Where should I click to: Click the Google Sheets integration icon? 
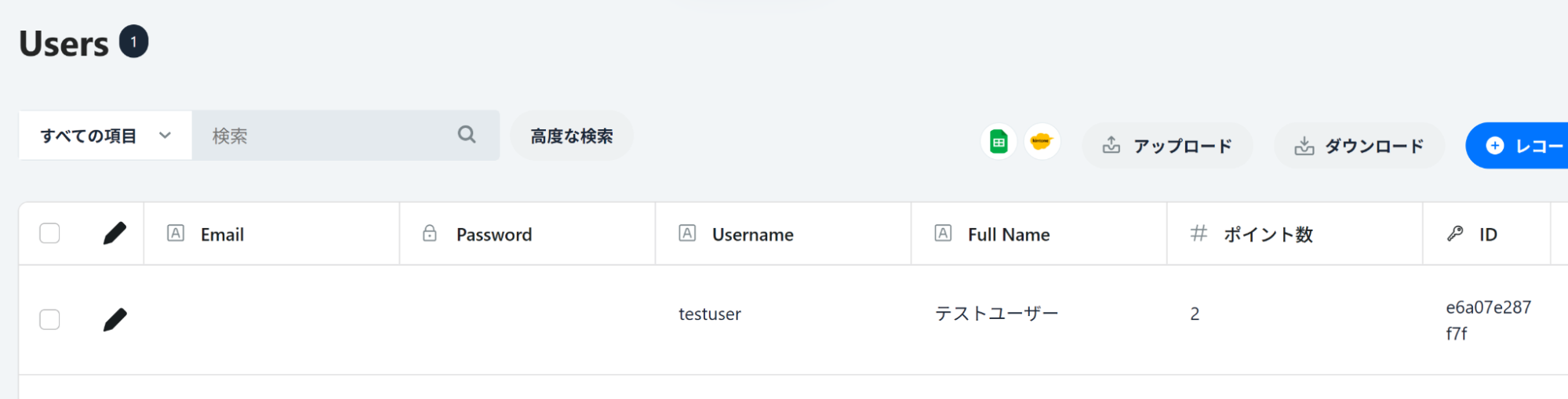[998, 143]
